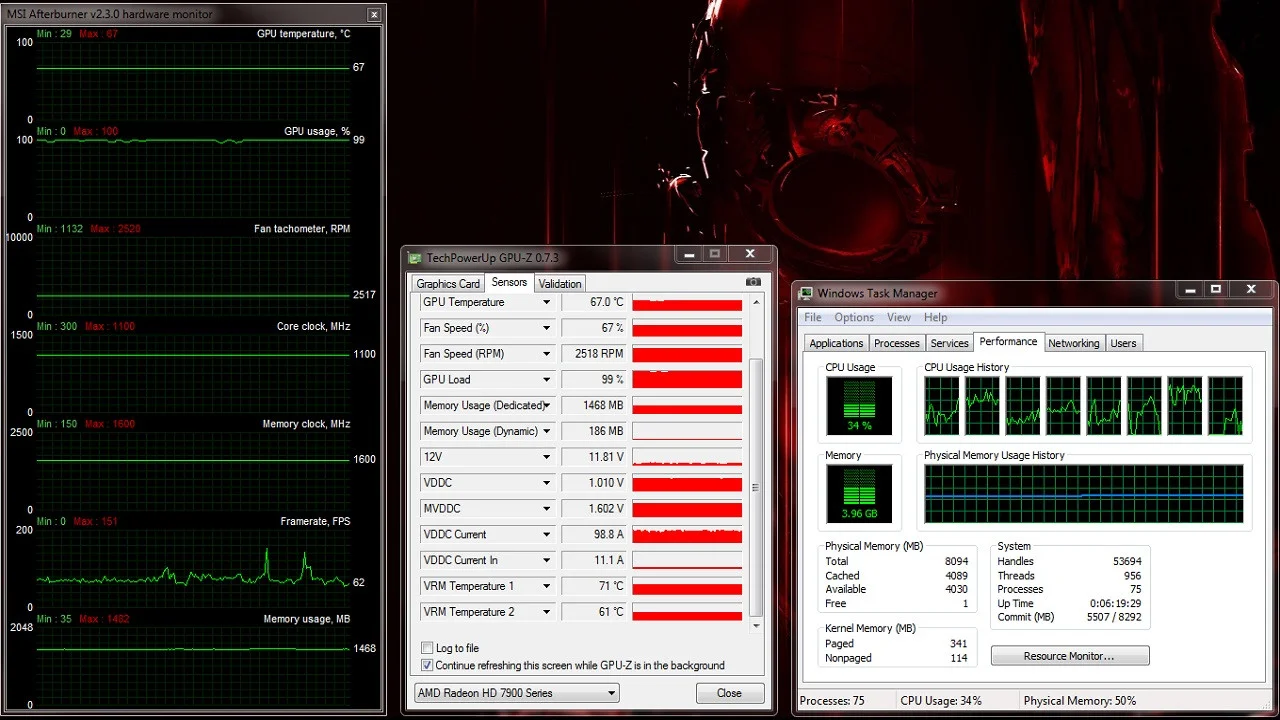Launch Resource Monitor from Task Manager
1280x720 pixels.
pos(1070,656)
